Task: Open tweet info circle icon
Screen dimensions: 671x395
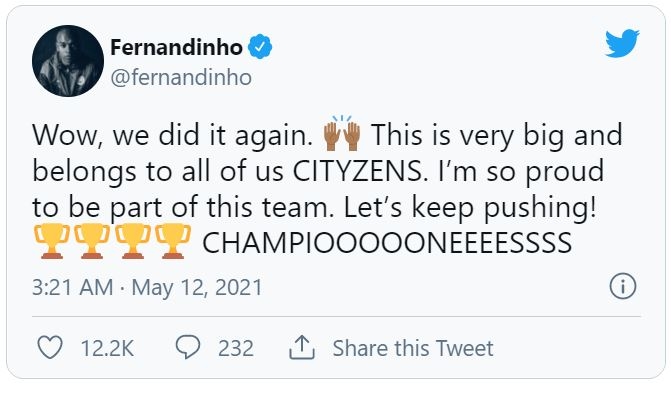Action: [623, 286]
